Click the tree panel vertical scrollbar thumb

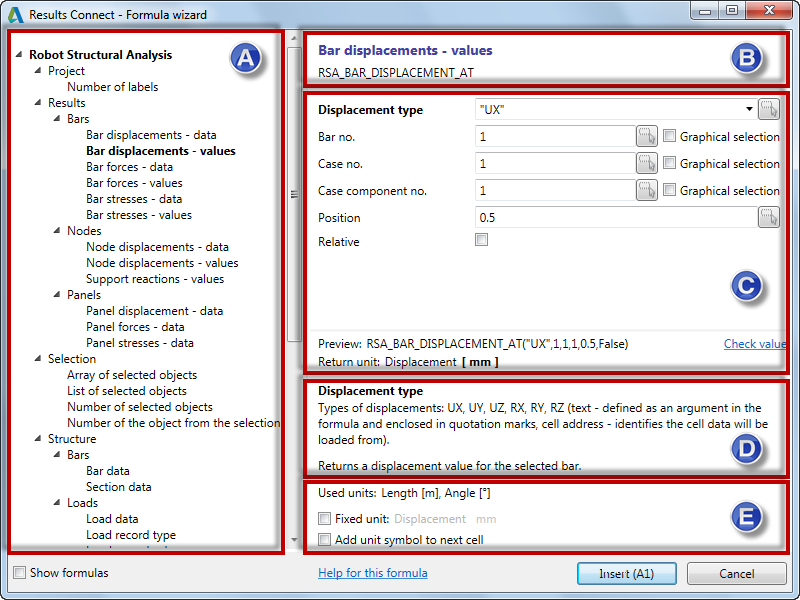tap(294, 194)
